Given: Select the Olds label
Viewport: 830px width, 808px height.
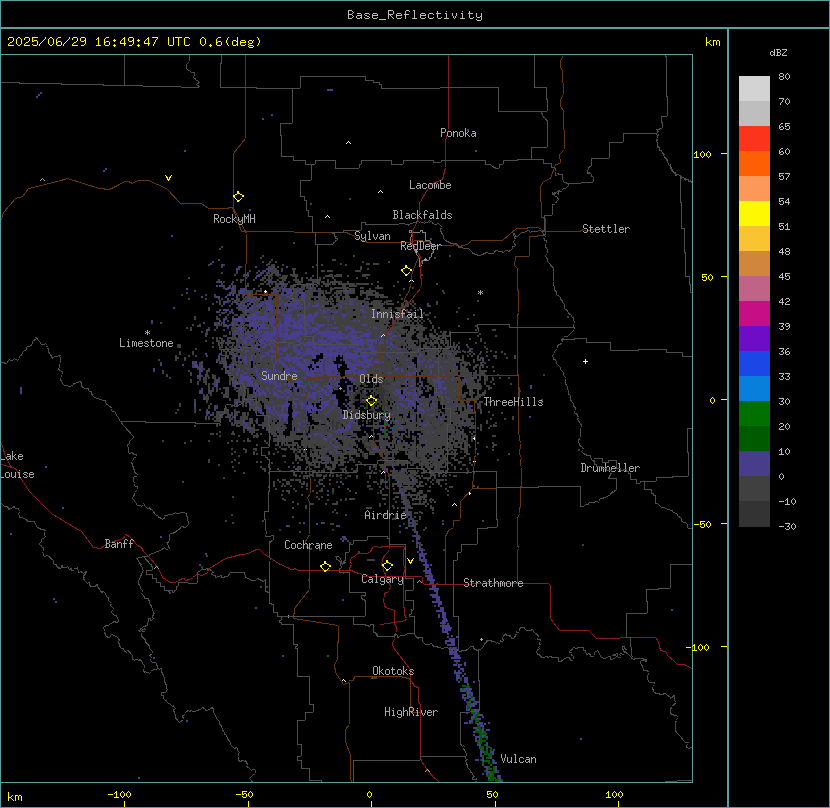Looking at the screenshot, I should (x=371, y=379).
